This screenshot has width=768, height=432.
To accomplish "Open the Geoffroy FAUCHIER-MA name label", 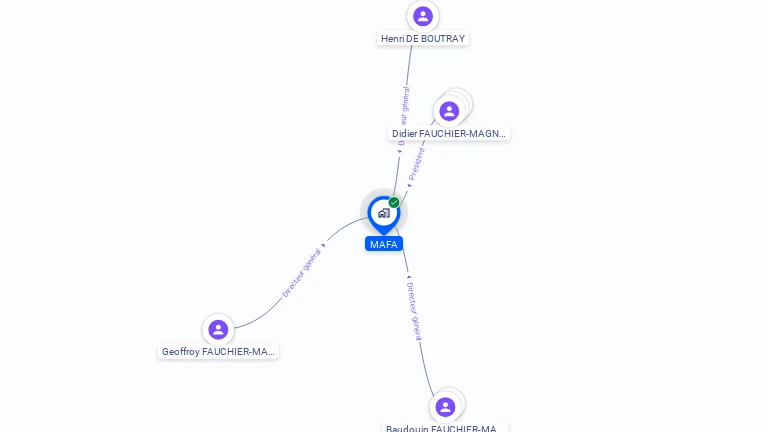I will (x=218, y=352).
